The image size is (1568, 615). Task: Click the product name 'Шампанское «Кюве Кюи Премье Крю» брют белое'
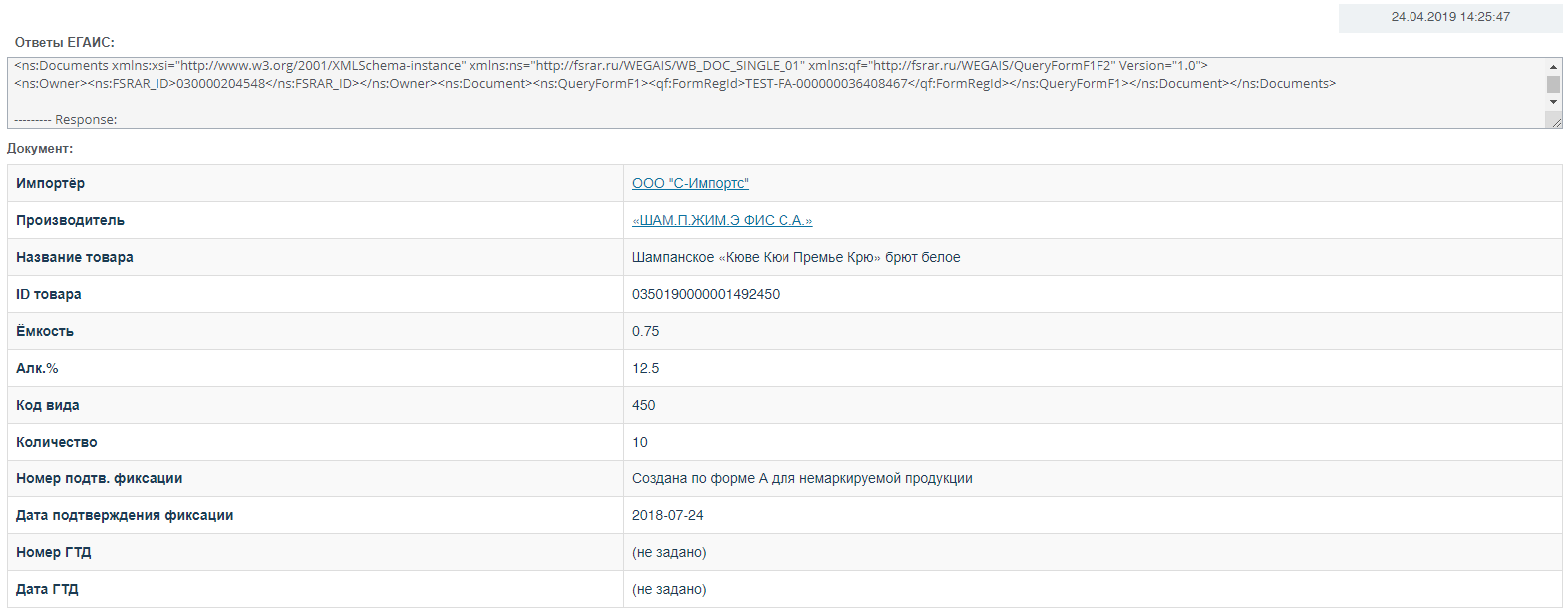pos(796,257)
